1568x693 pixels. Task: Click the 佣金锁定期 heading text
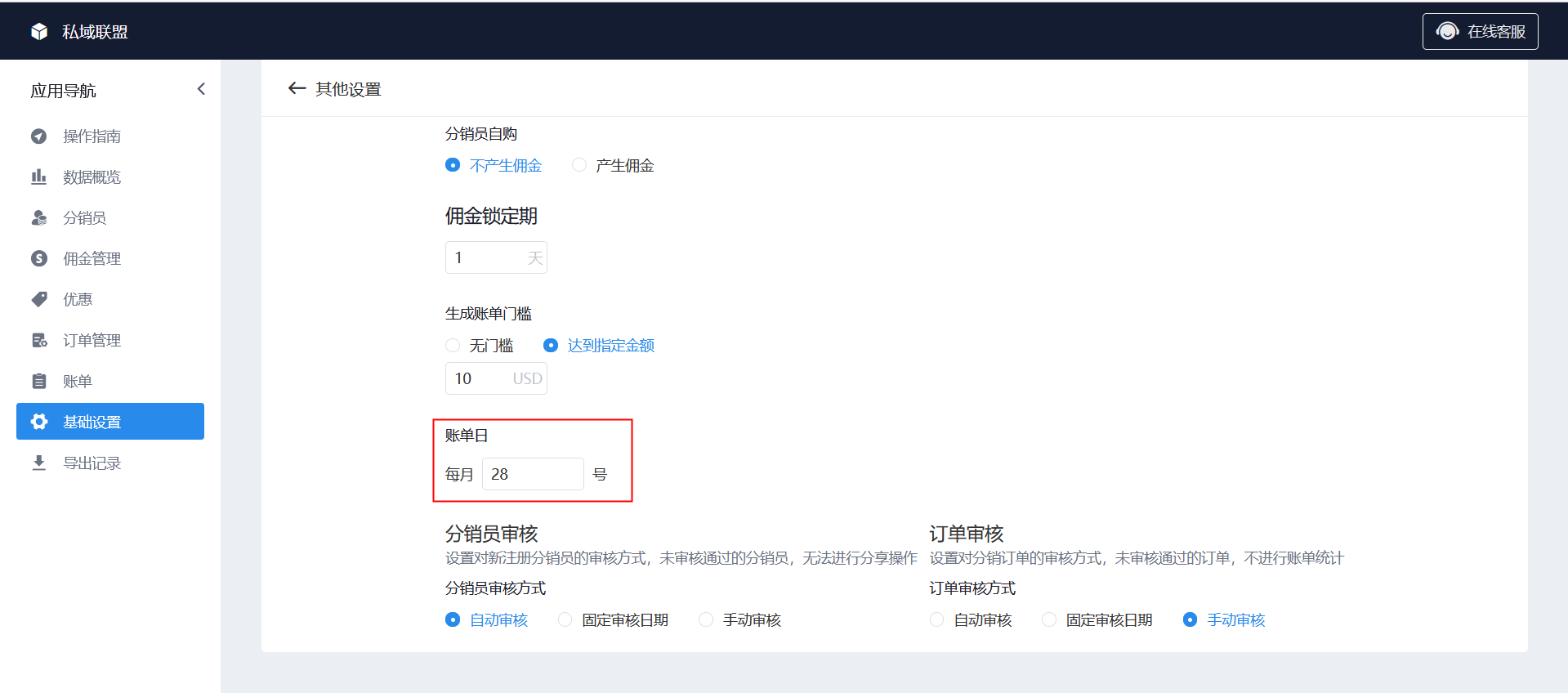click(x=491, y=216)
